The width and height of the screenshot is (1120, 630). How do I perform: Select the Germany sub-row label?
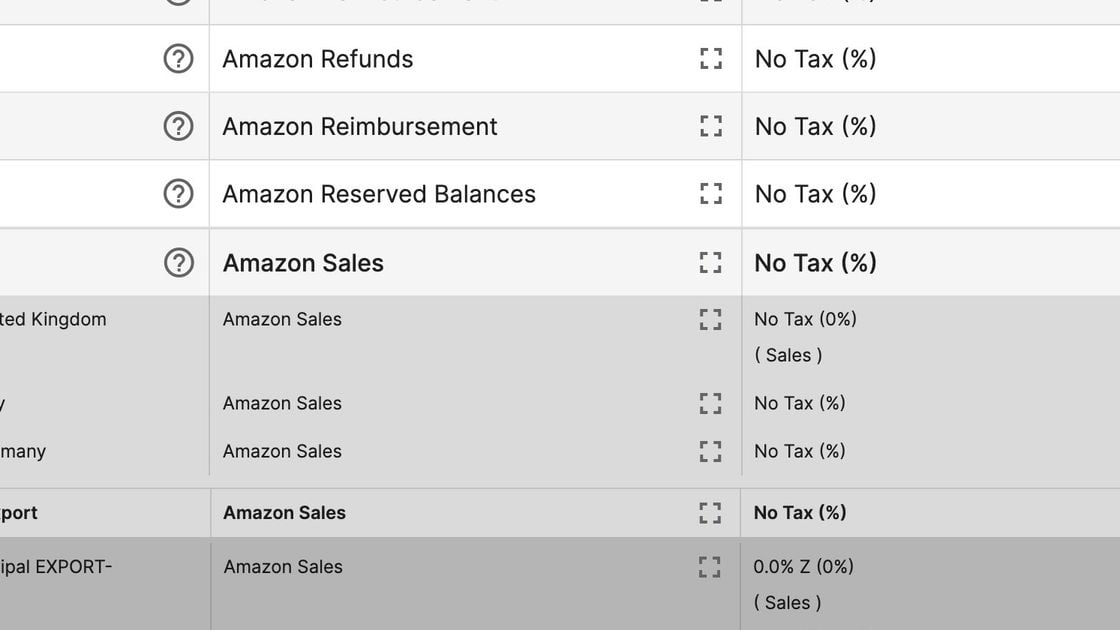(23, 451)
